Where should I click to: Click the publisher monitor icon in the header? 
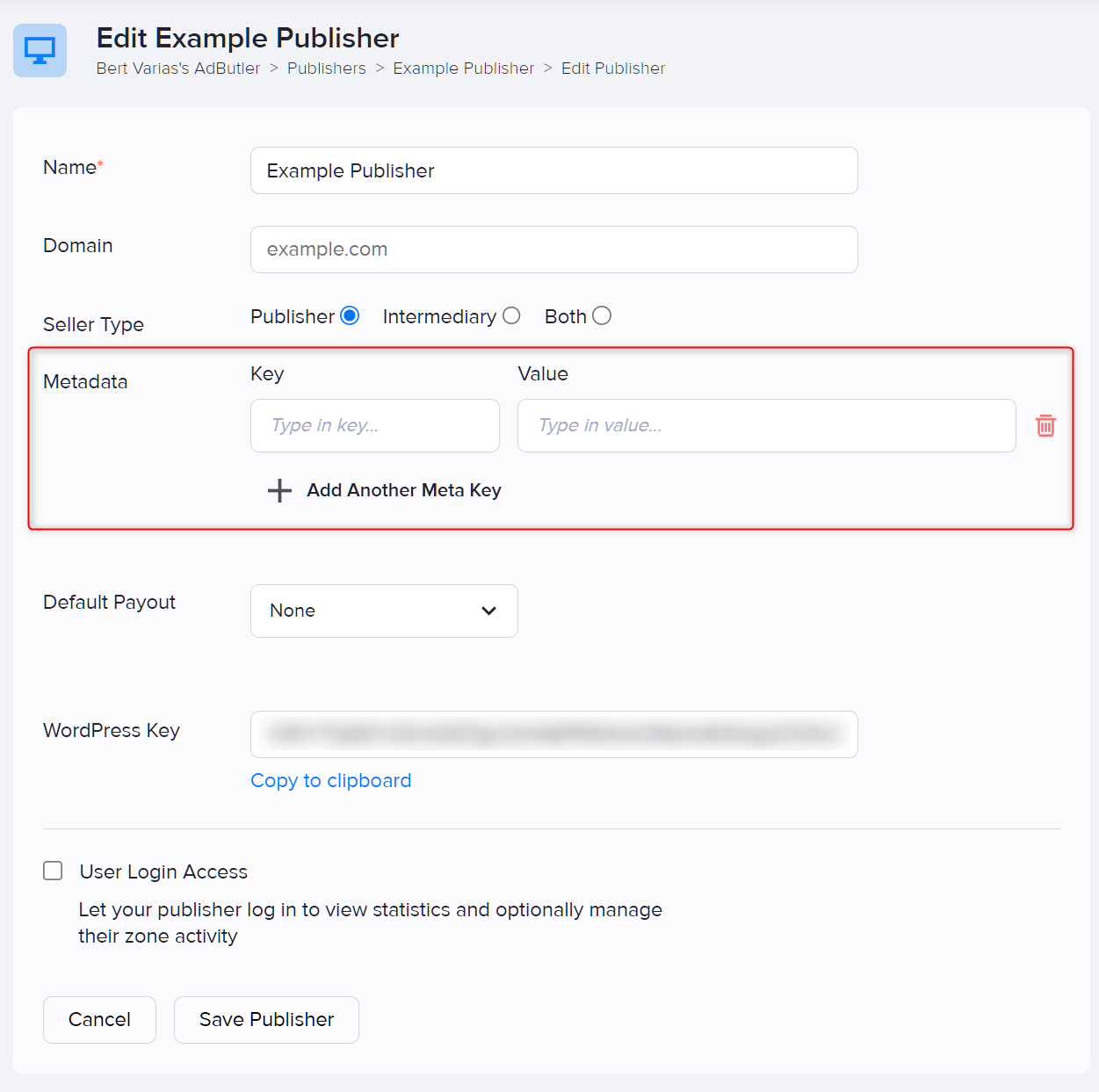40,51
